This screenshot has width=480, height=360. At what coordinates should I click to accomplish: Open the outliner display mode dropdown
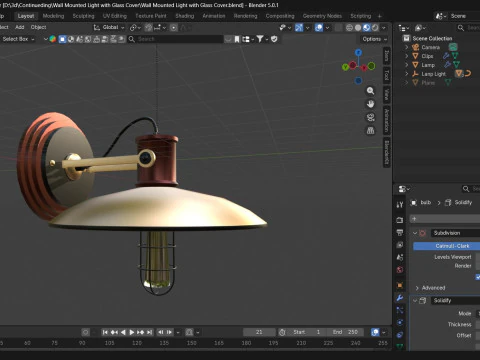click(x=404, y=28)
